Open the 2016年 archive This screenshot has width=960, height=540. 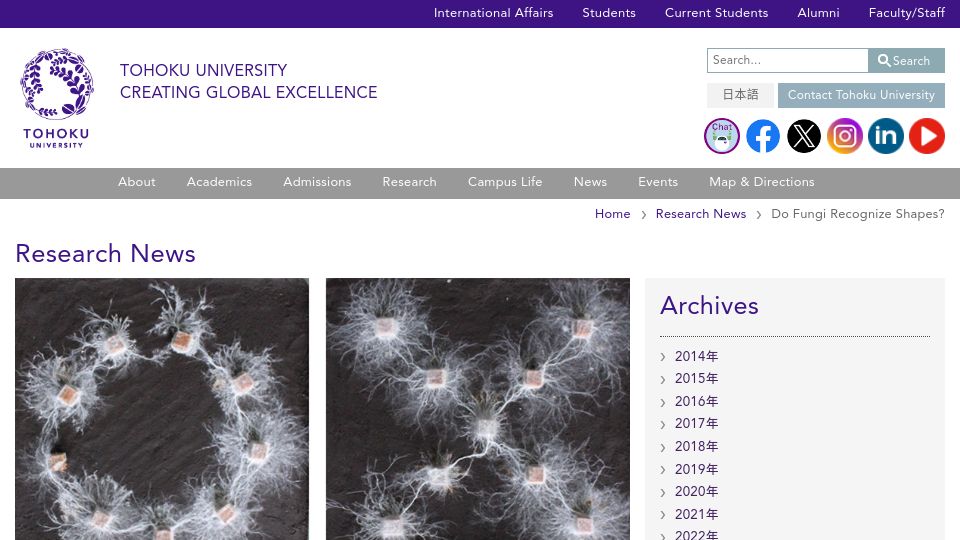pyautogui.click(x=696, y=402)
